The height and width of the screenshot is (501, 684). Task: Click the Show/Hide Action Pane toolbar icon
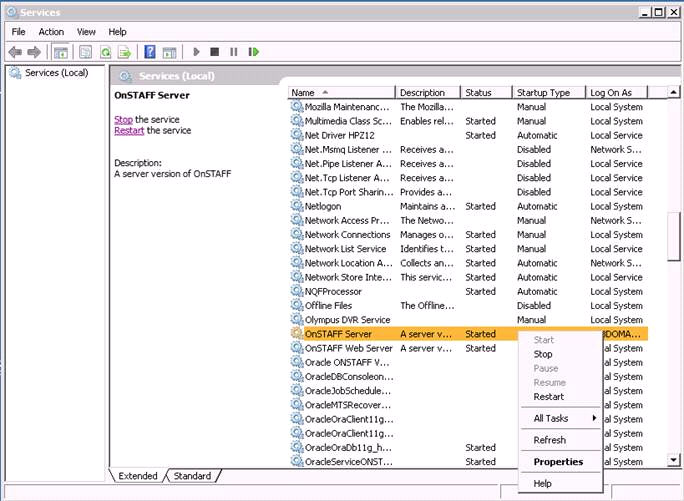(169, 52)
